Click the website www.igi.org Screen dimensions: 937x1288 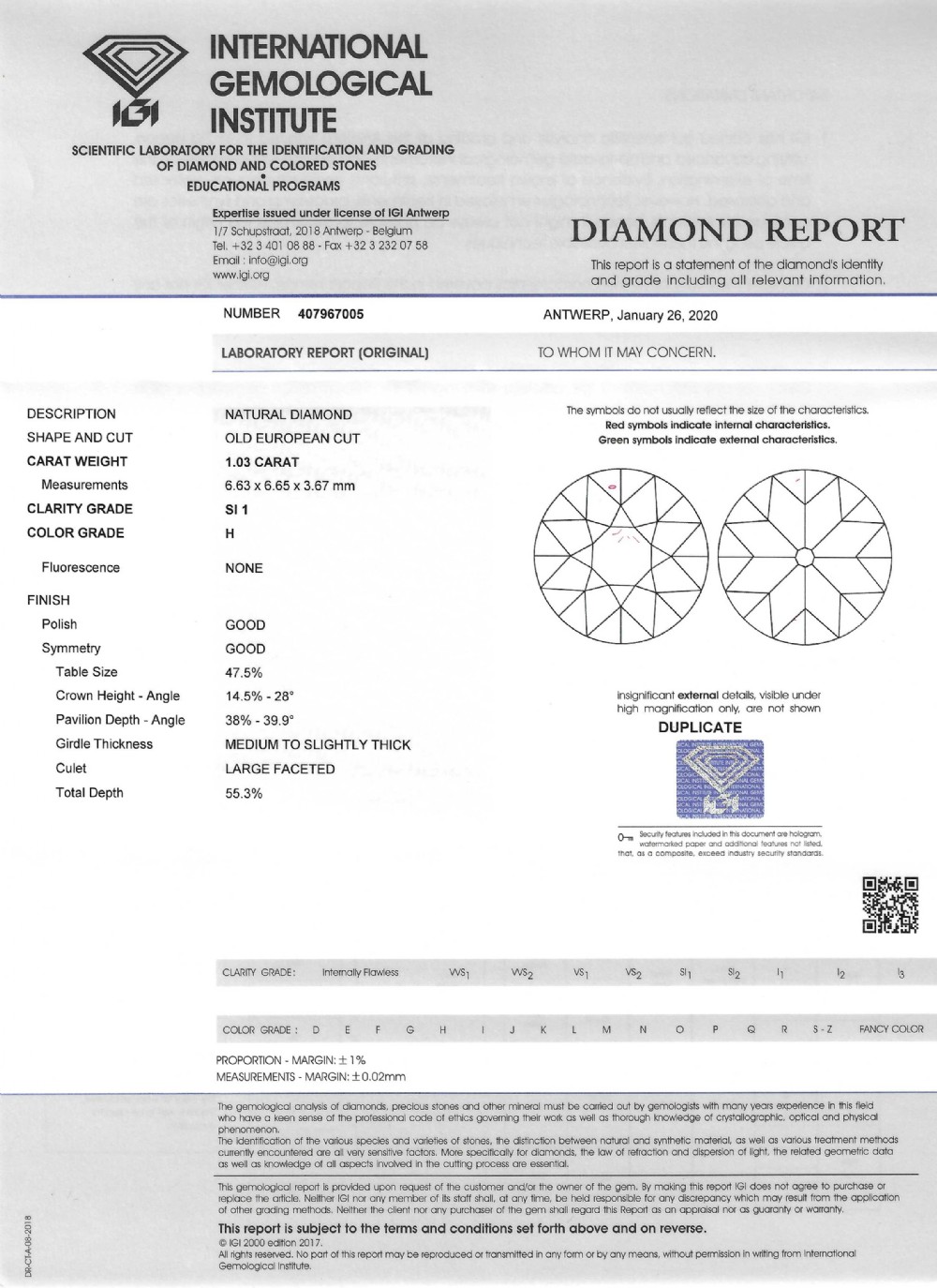point(241,276)
